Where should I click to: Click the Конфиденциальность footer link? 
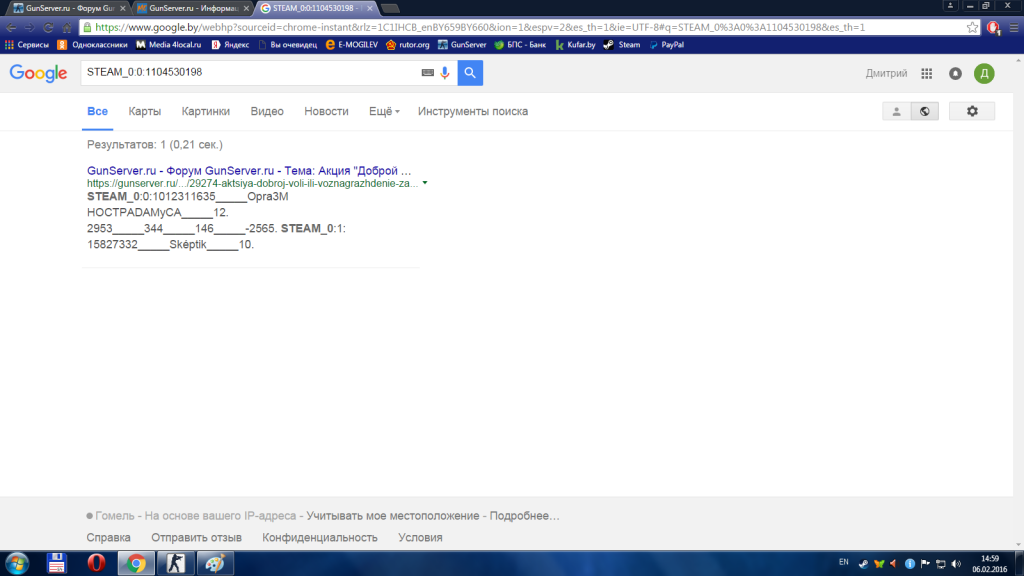click(x=320, y=537)
